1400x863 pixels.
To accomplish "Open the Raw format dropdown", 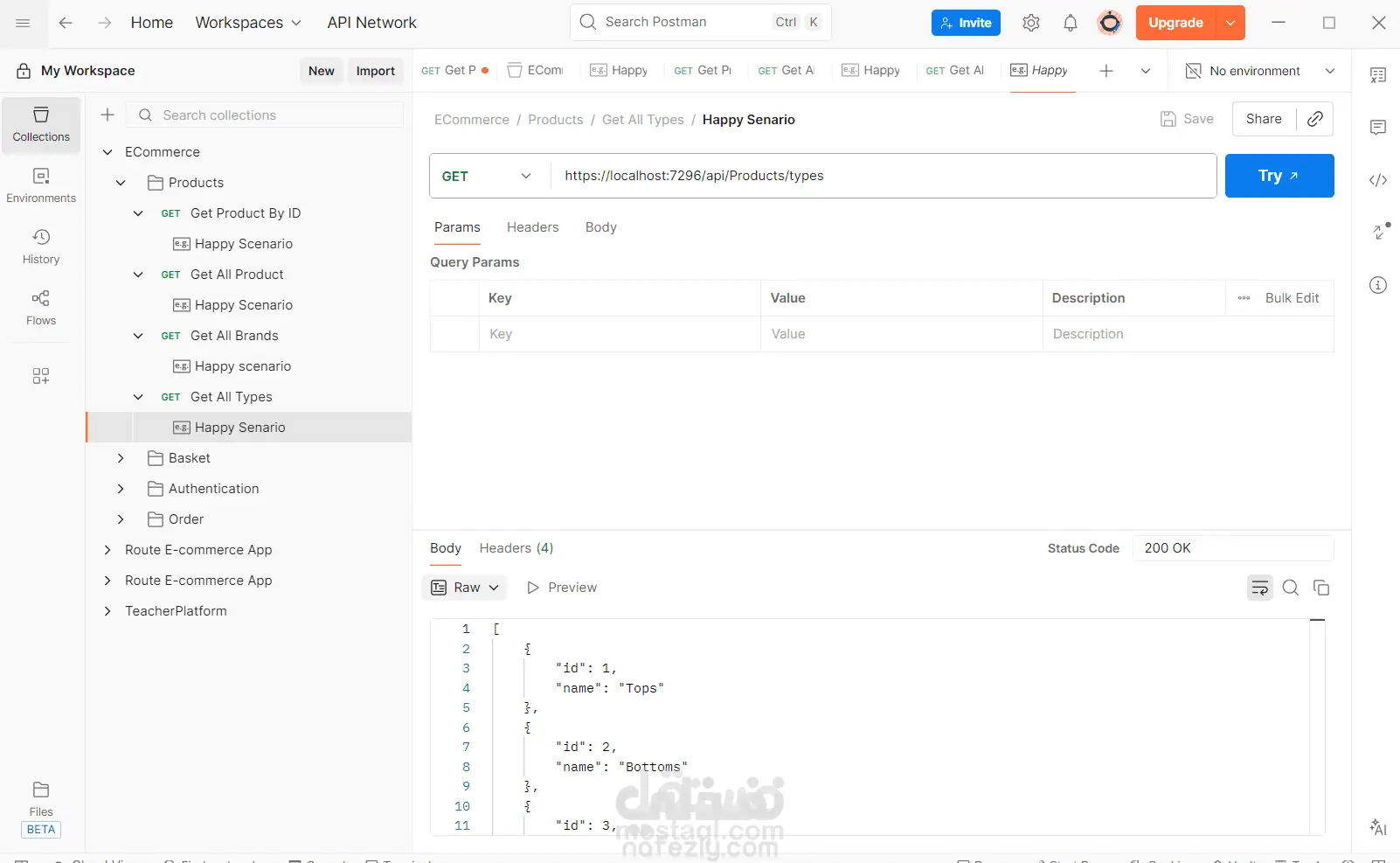I will click(465, 588).
